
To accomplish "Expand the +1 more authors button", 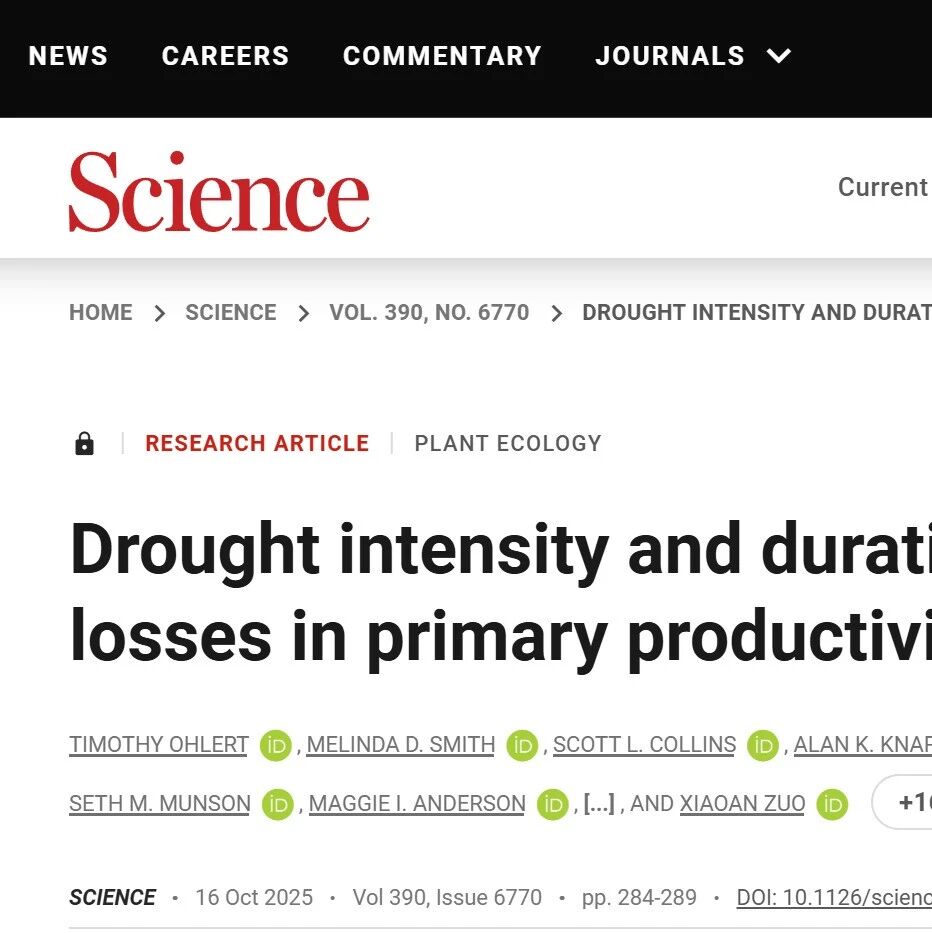I will 902,802.
